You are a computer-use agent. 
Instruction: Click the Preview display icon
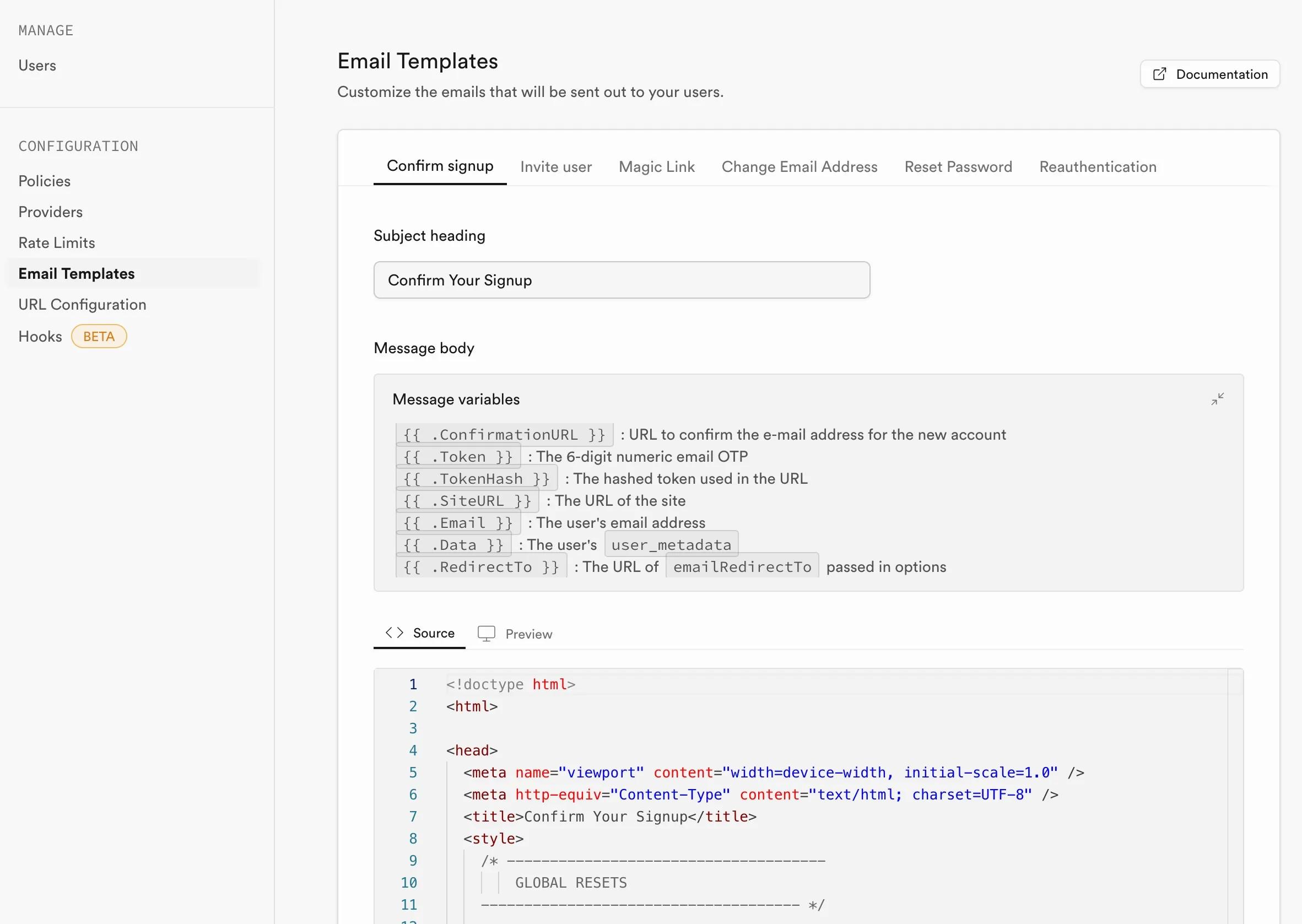(x=486, y=633)
